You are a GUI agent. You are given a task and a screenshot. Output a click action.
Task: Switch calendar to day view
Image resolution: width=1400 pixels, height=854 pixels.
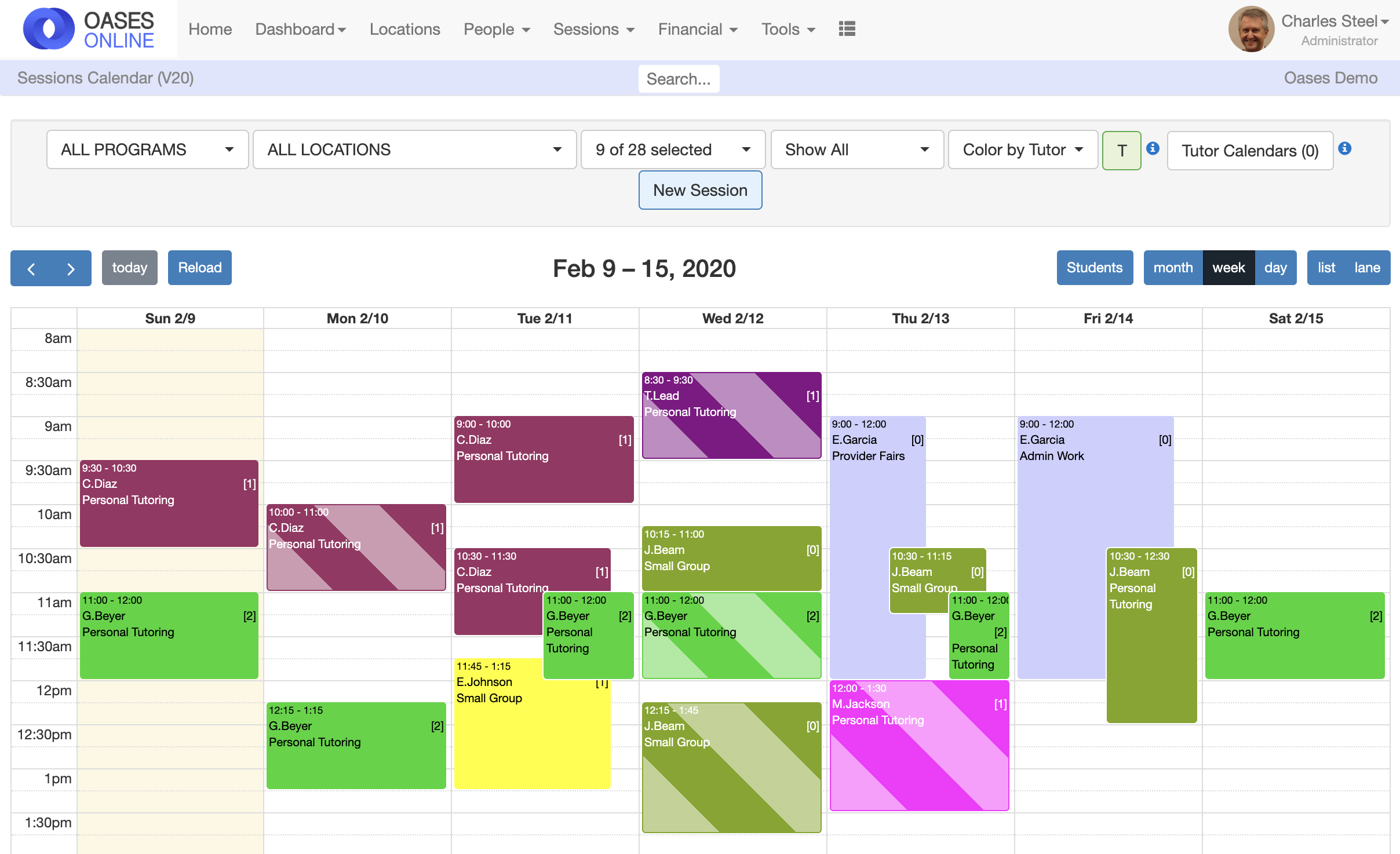pyautogui.click(x=1275, y=268)
